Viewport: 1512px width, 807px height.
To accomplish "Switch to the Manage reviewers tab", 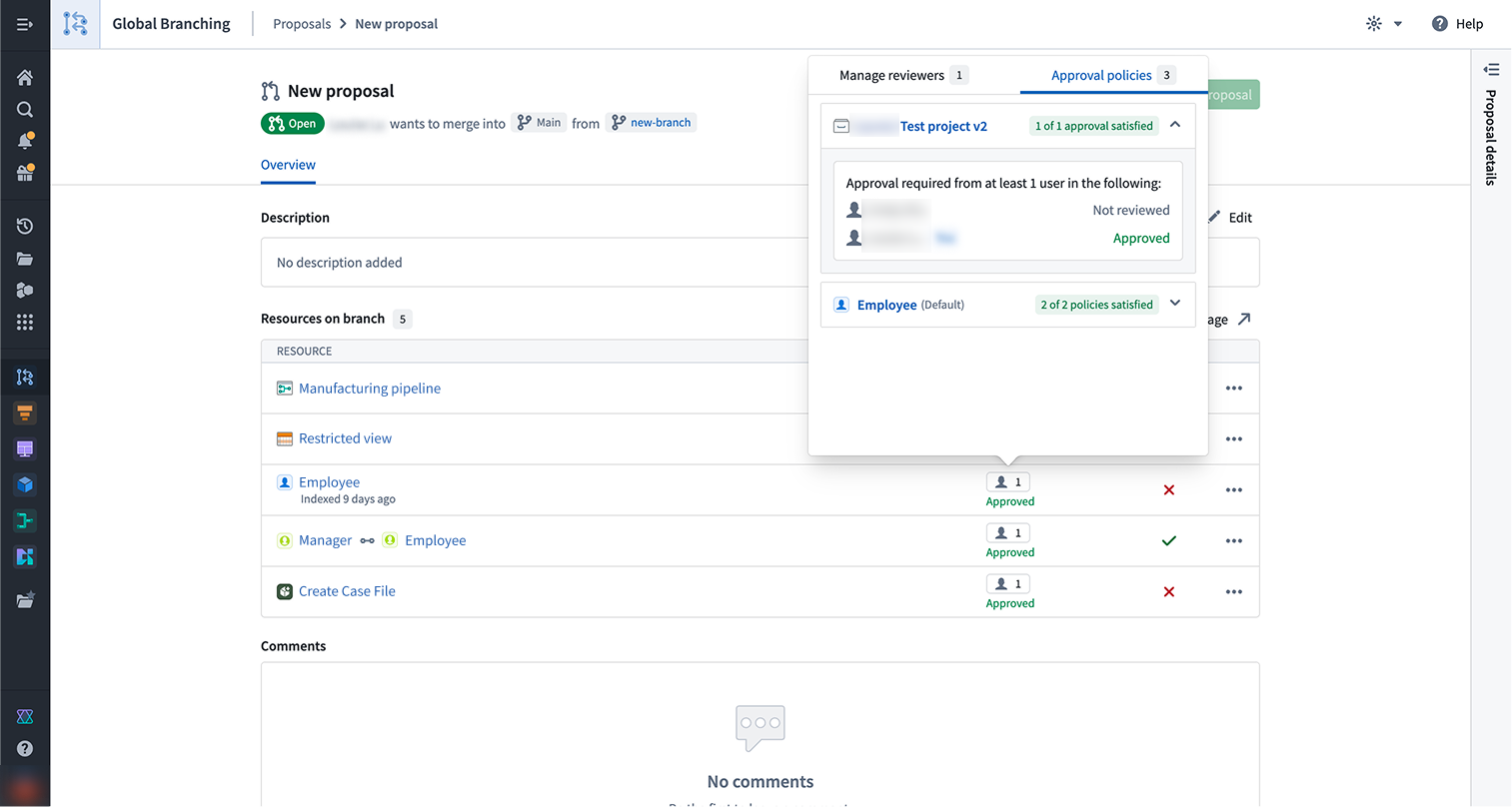I will (903, 75).
